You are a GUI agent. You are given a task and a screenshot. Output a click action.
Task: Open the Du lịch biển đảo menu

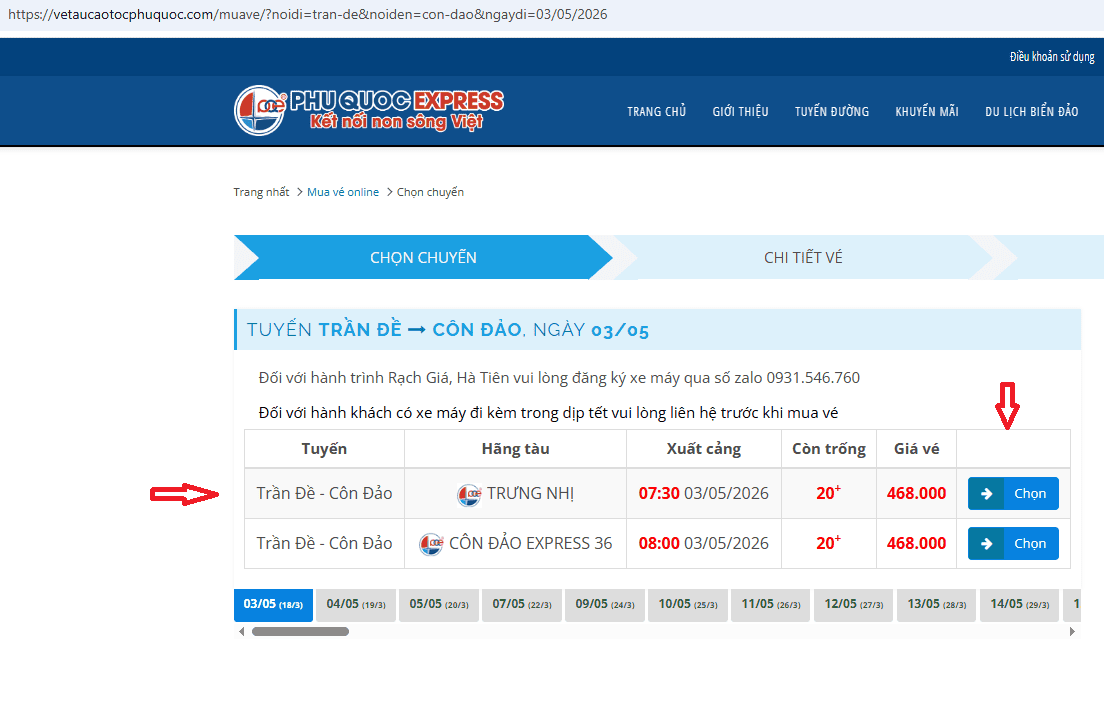pyautogui.click(x=1031, y=111)
